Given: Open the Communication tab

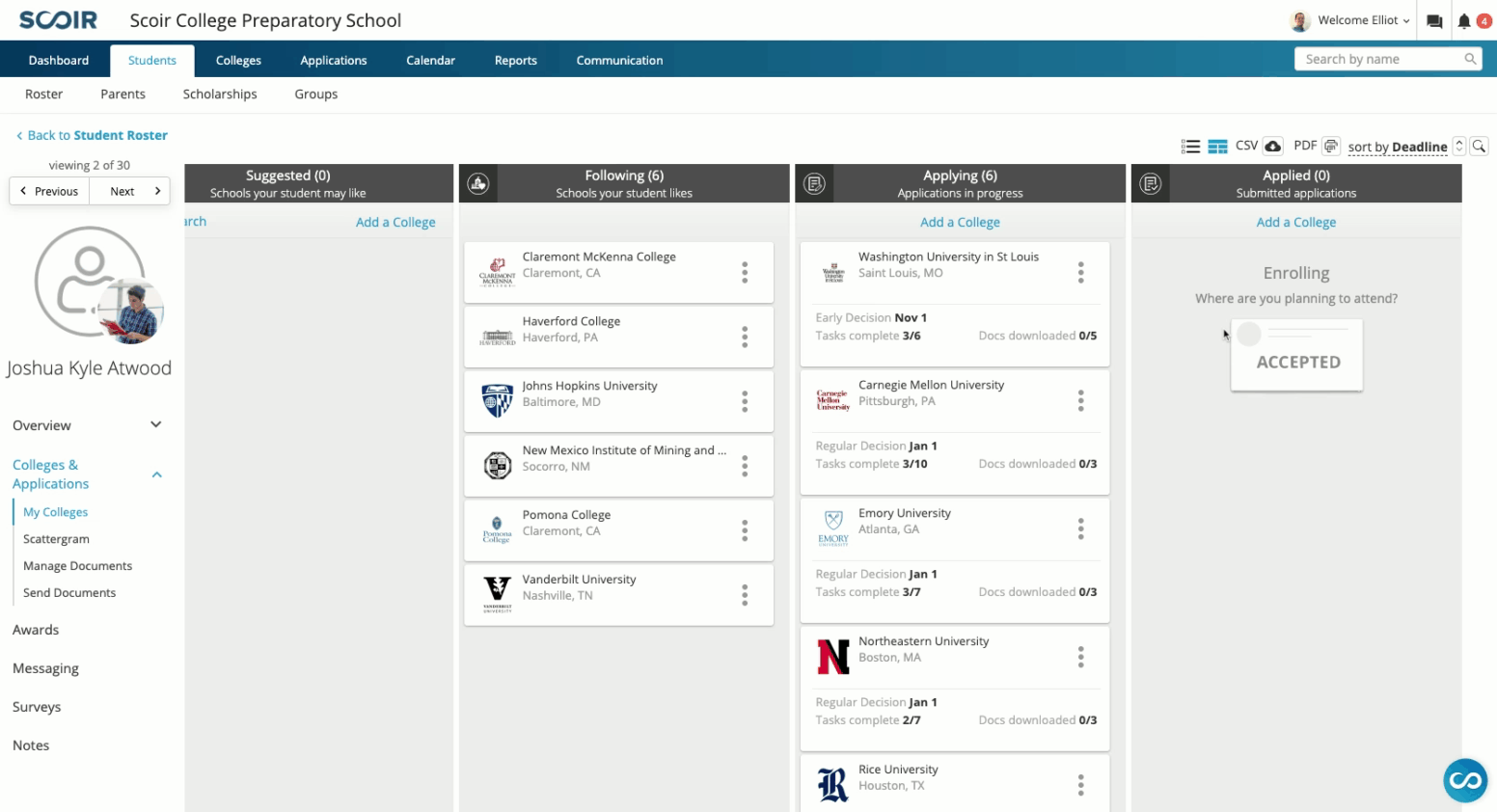Looking at the screenshot, I should 619,60.
